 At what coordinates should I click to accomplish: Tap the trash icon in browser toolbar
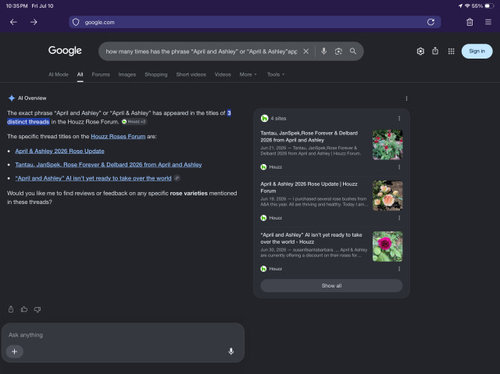pos(470,22)
